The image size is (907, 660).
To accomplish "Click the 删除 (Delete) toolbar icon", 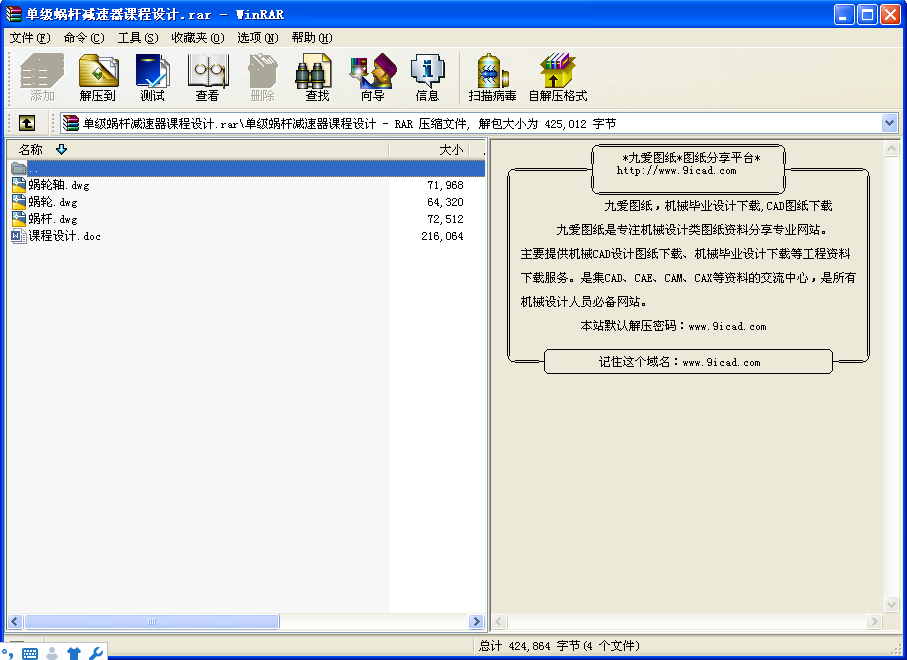I will pyautogui.click(x=263, y=78).
